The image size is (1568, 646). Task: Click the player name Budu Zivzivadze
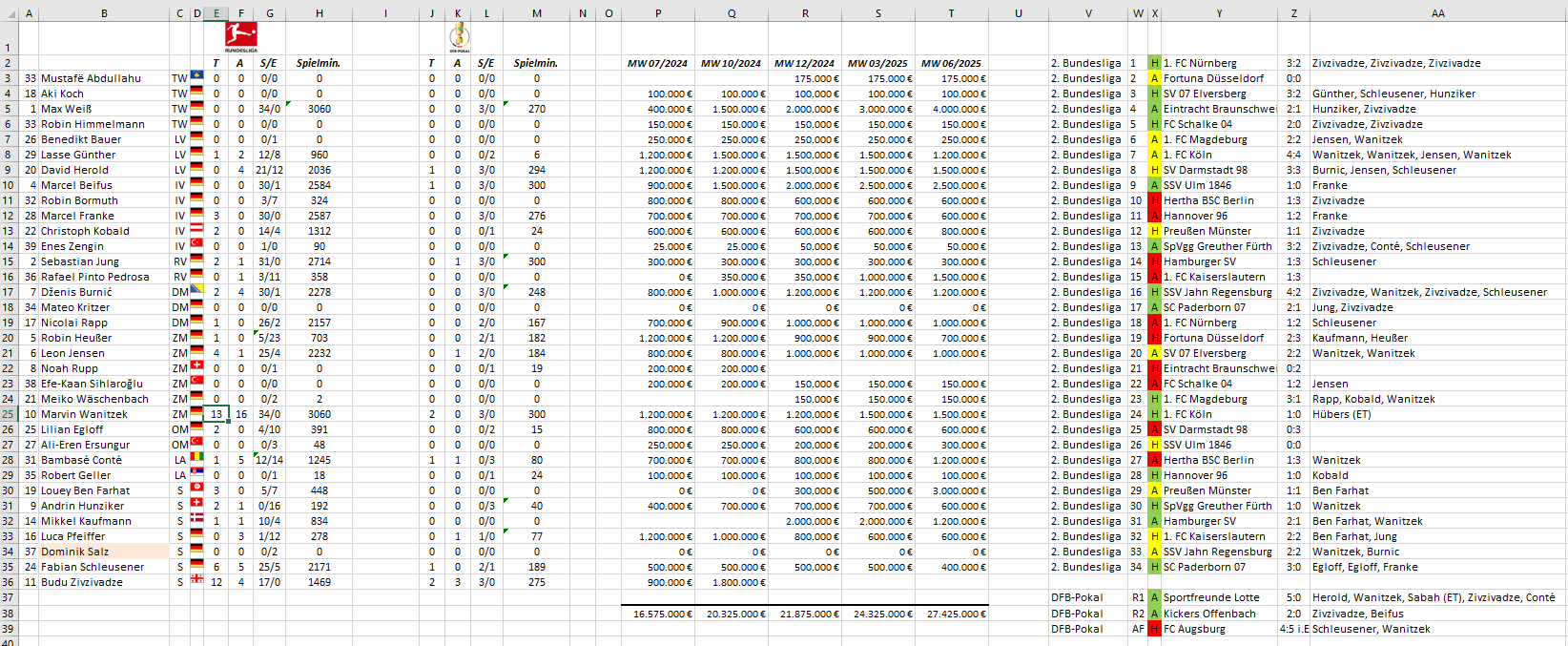coord(82,582)
